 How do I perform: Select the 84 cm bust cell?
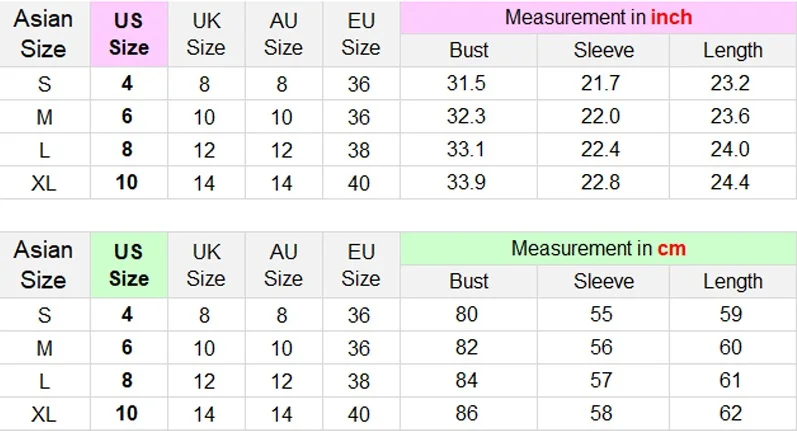click(x=468, y=381)
